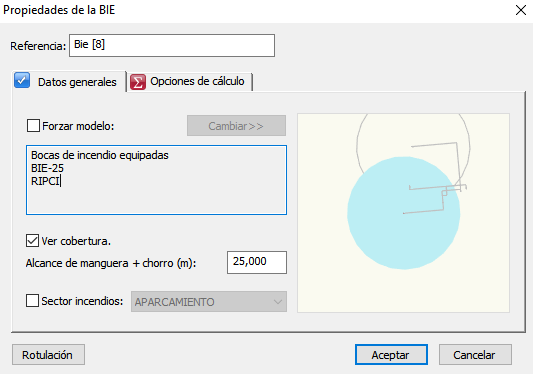Click the 'Bocas de incendio equipadas' text line
This screenshot has height=374, width=533.
pyautogui.click(x=100, y=155)
